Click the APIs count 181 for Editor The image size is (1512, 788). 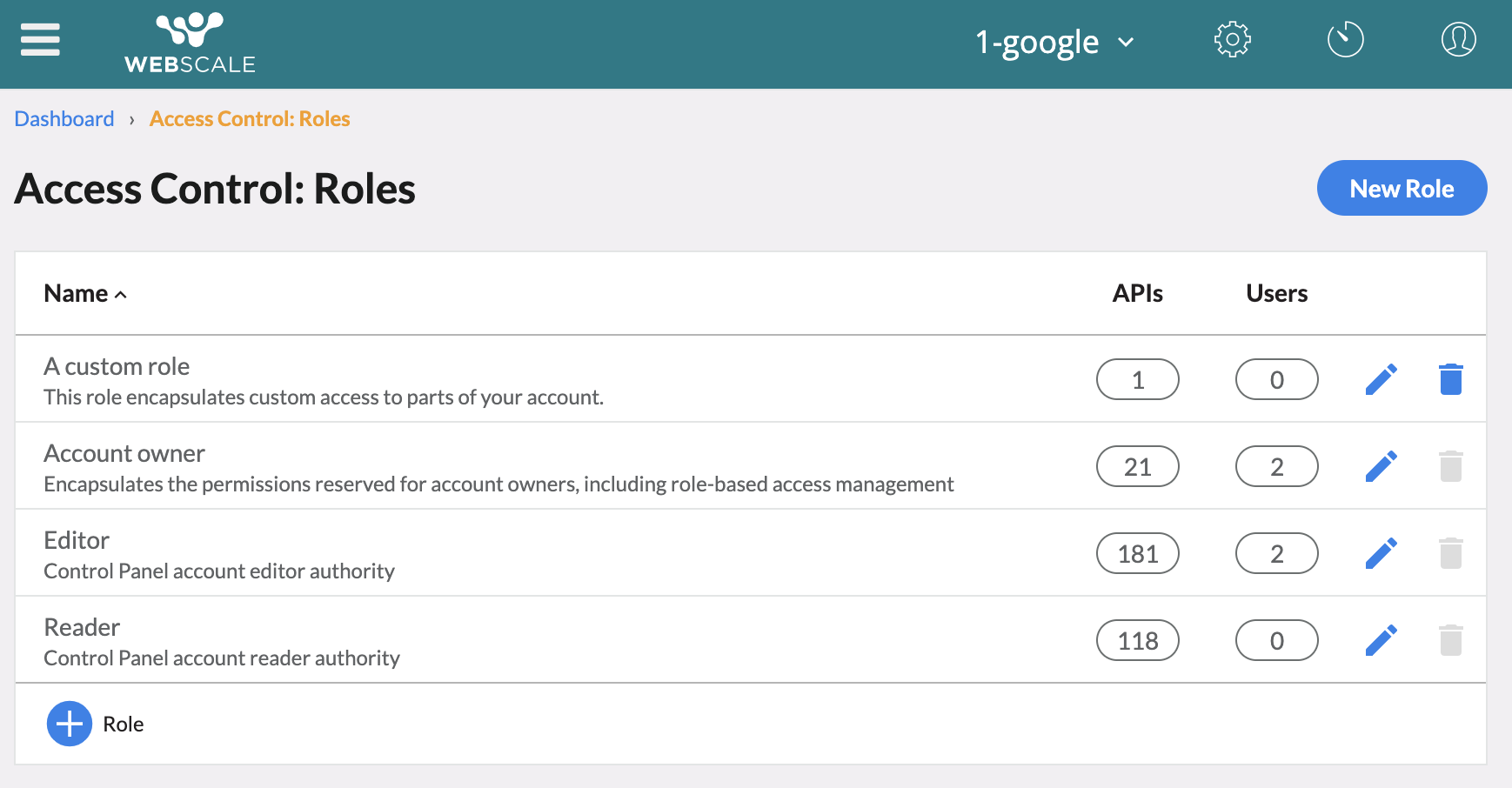(x=1137, y=553)
